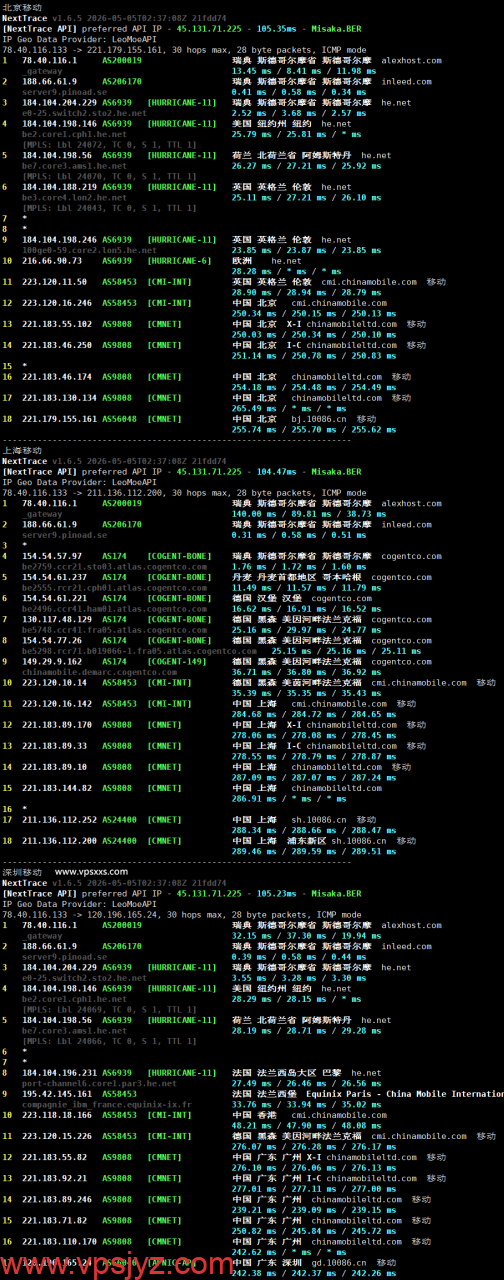504x1280 pixels.
Task: Click hop IP '223.120.16.246'
Action: (x=57, y=303)
